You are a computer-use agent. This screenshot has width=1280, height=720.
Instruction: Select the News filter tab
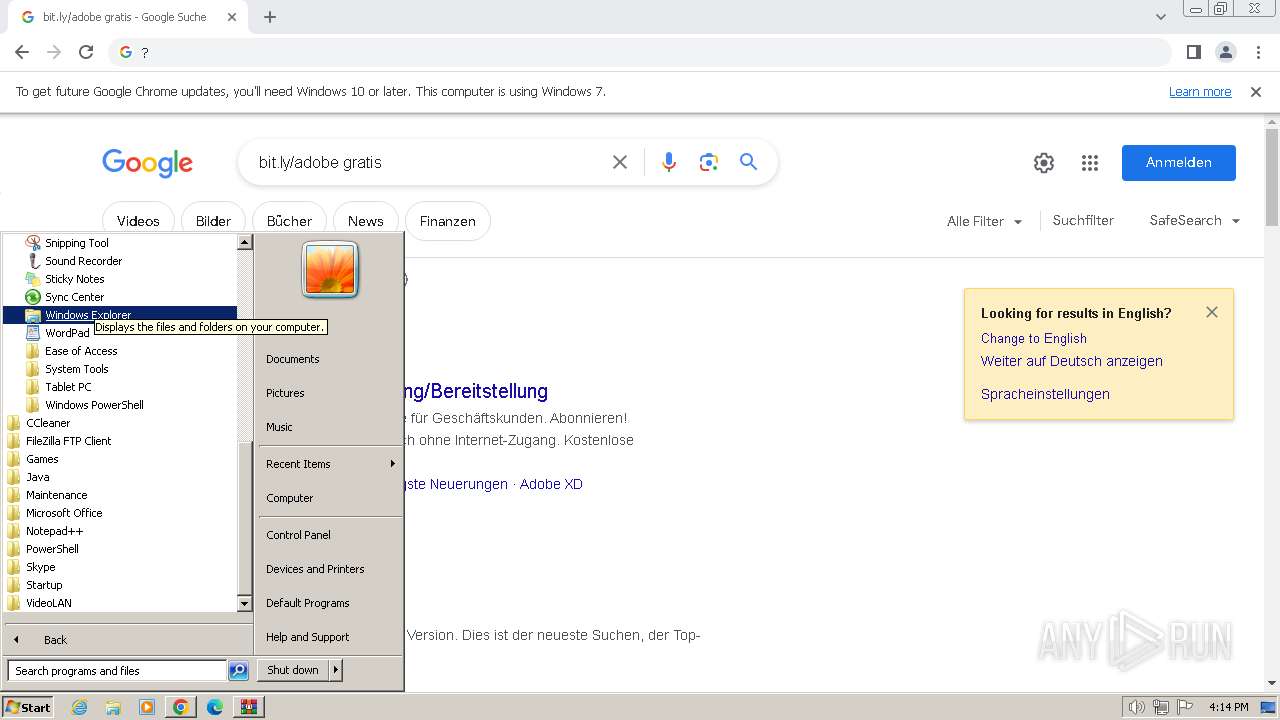[x=365, y=221]
